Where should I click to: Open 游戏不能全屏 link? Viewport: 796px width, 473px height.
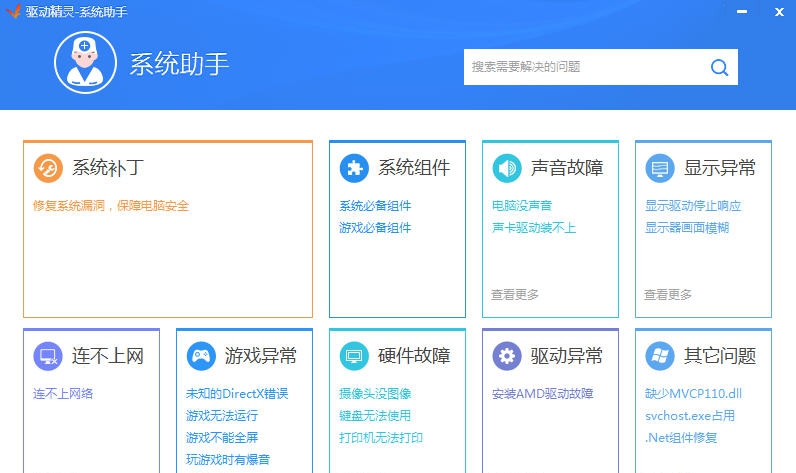coord(222,437)
